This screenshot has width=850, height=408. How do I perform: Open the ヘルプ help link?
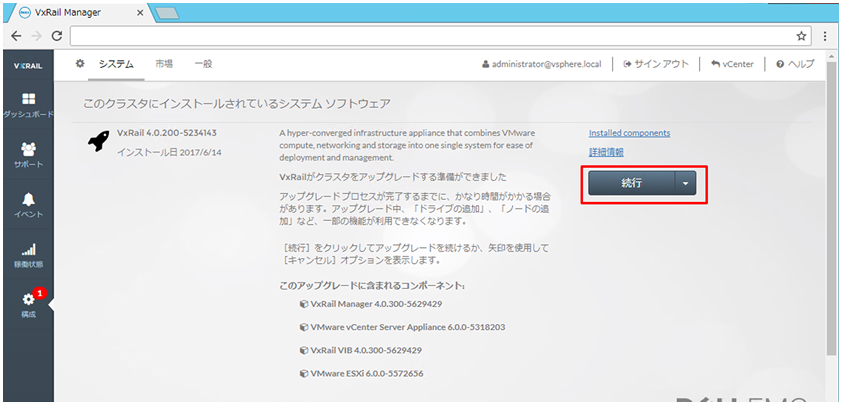(x=795, y=64)
